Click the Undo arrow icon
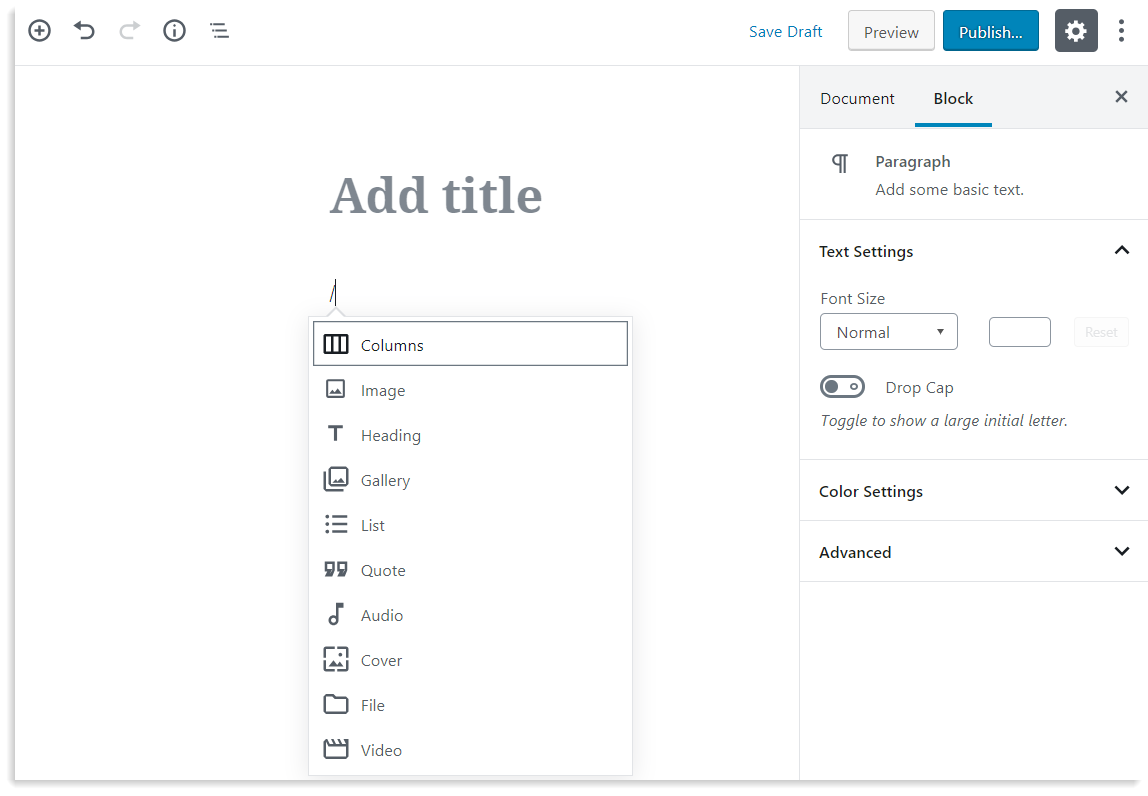The height and width of the screenshot is (796, 1148). tap(84, 31)
